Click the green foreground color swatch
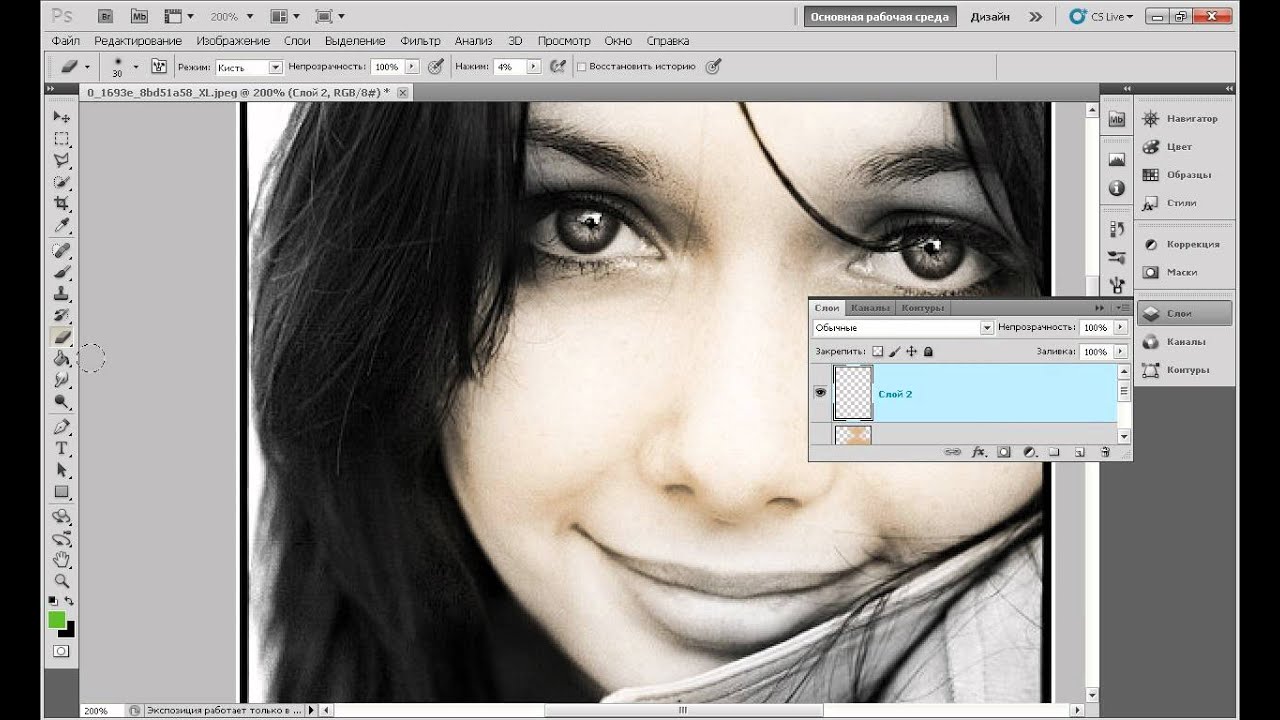 [57, 620]
